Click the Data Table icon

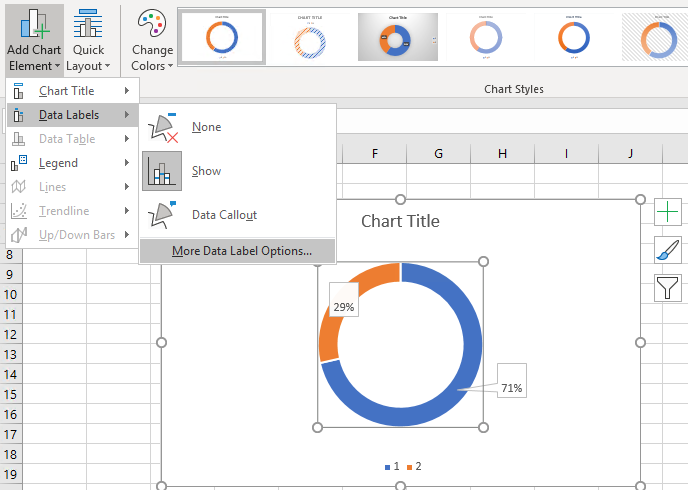pyautogui.click(x=18, y=139)
